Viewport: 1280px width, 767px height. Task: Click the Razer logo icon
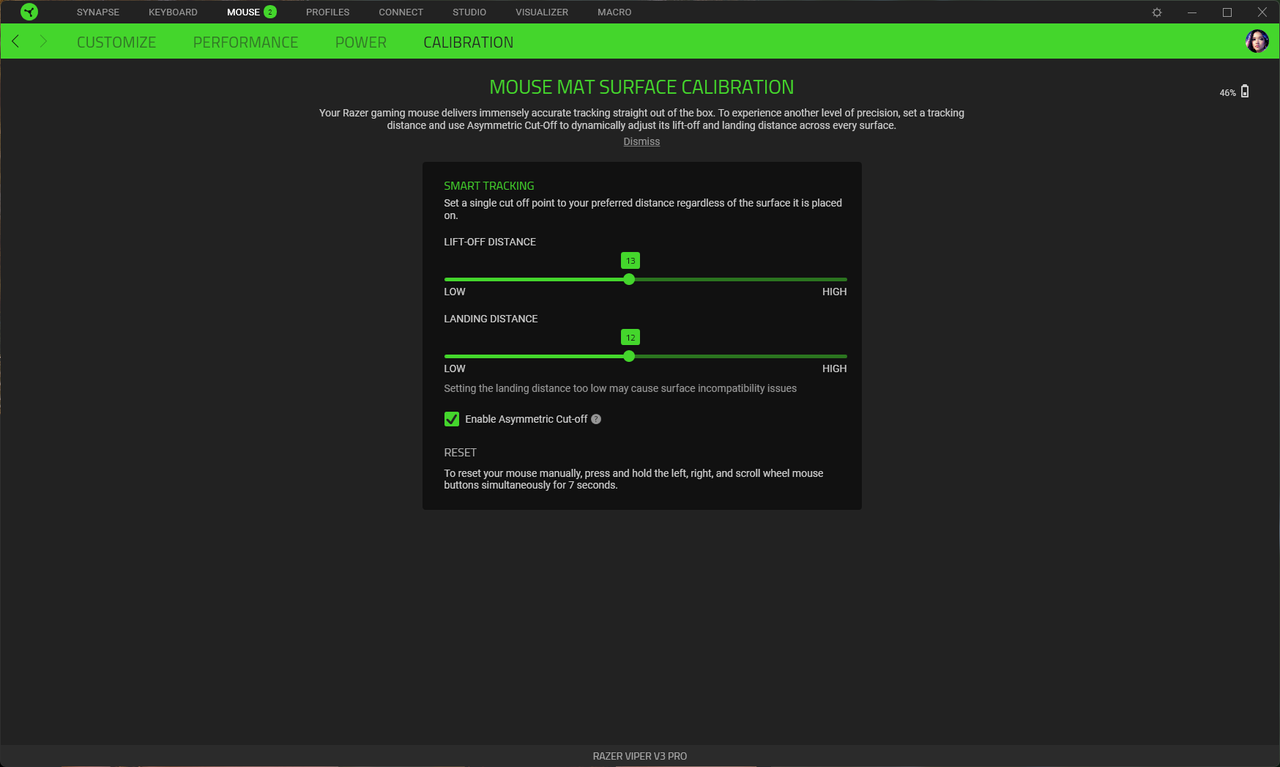29,12
